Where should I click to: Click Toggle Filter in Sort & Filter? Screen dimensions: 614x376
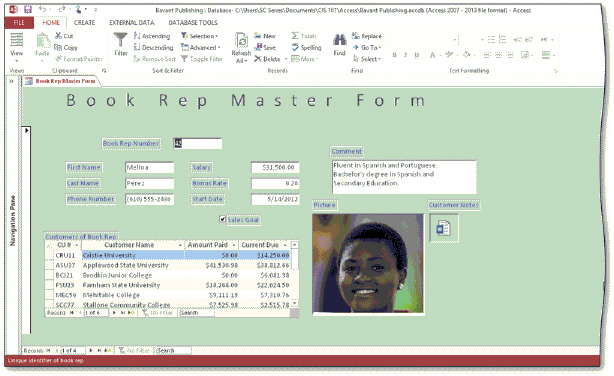pyautogui.click(x=202, y=59)
